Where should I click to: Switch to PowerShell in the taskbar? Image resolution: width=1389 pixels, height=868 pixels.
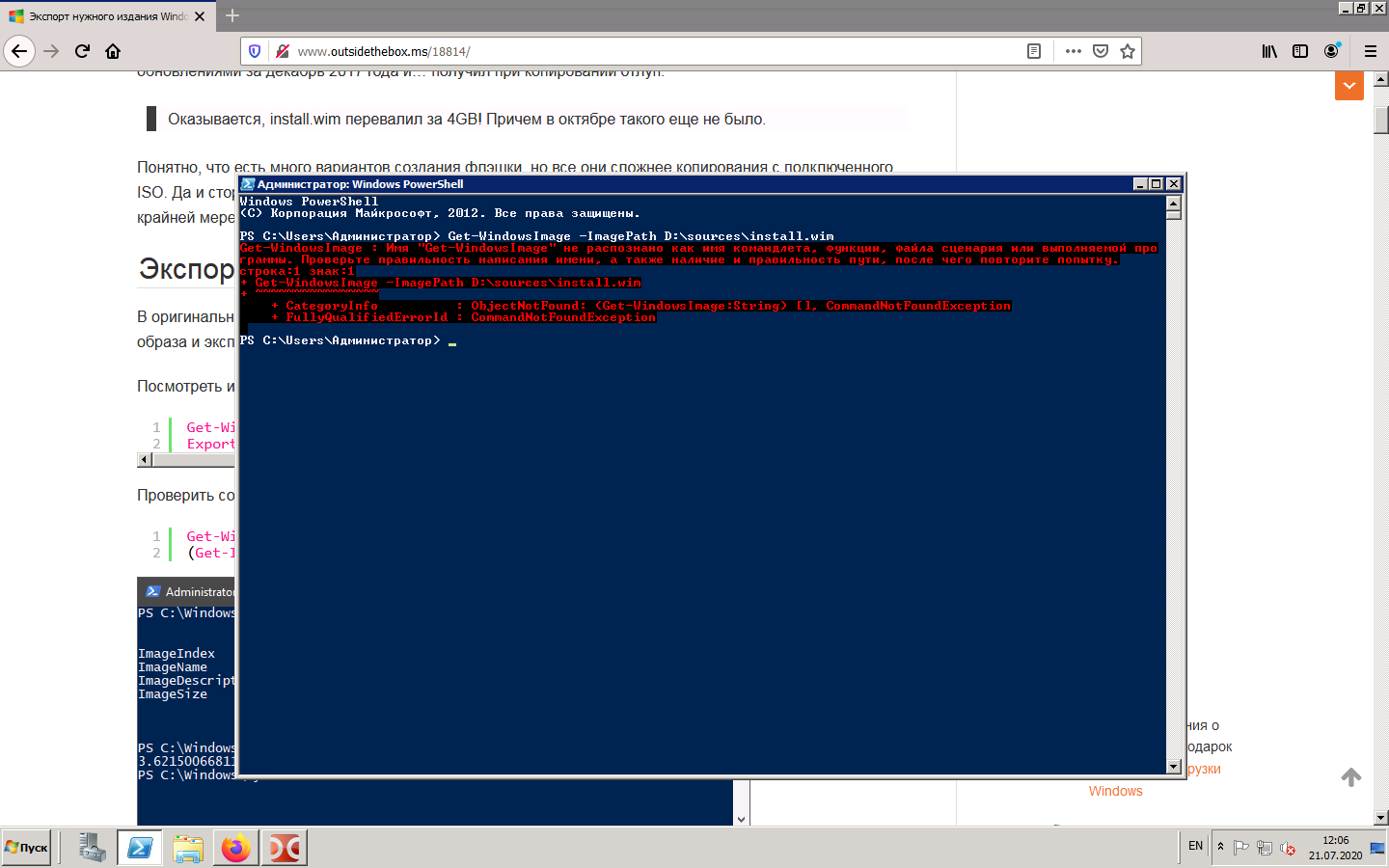pos(140,848)
